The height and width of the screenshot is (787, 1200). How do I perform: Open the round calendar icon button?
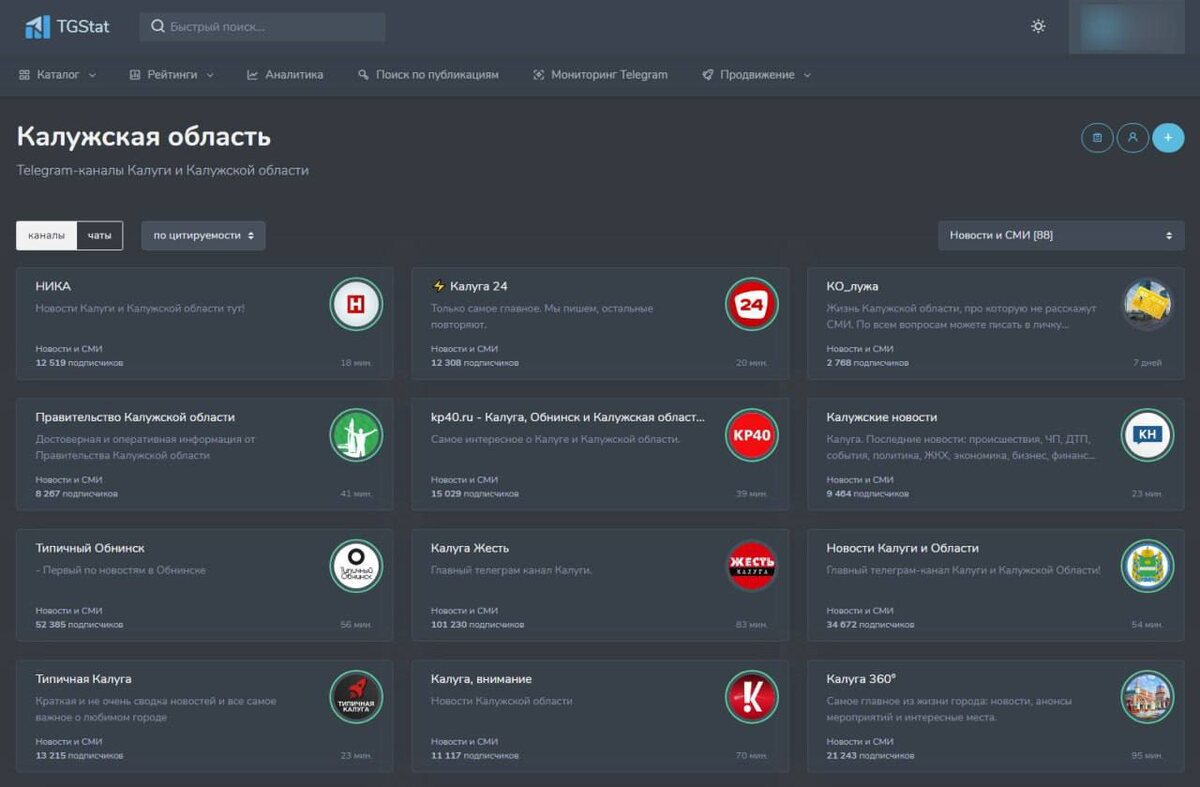[1097, 137]
